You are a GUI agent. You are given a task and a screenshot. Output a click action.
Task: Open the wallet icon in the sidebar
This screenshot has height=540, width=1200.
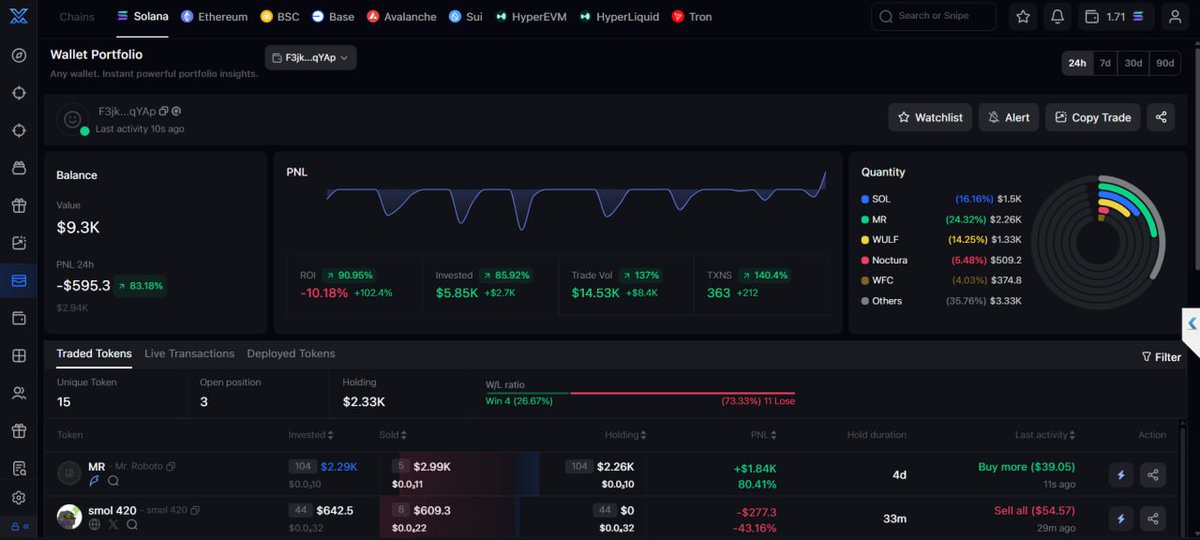[x=18, y=318]
